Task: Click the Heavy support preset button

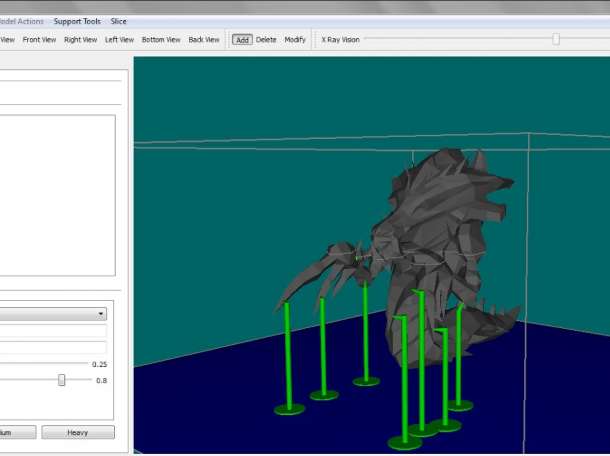Action: [x=78, y=432]
